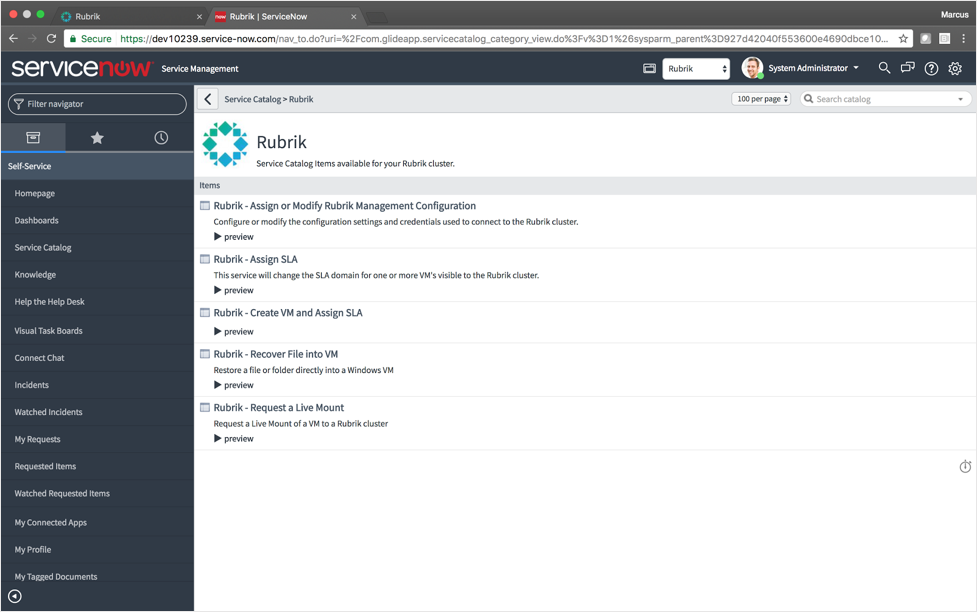Open the System Settings gear icon
The width and height of the screenshot is (977, 612).
955,69
